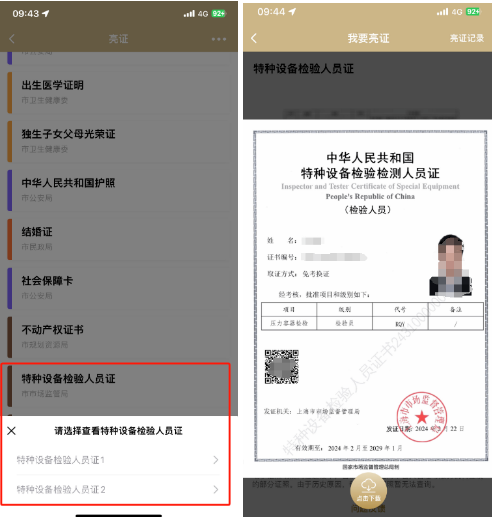The image size is (492, 517).
Task: Select 特种设备检验人员证1 option
Action: [118, 460]
